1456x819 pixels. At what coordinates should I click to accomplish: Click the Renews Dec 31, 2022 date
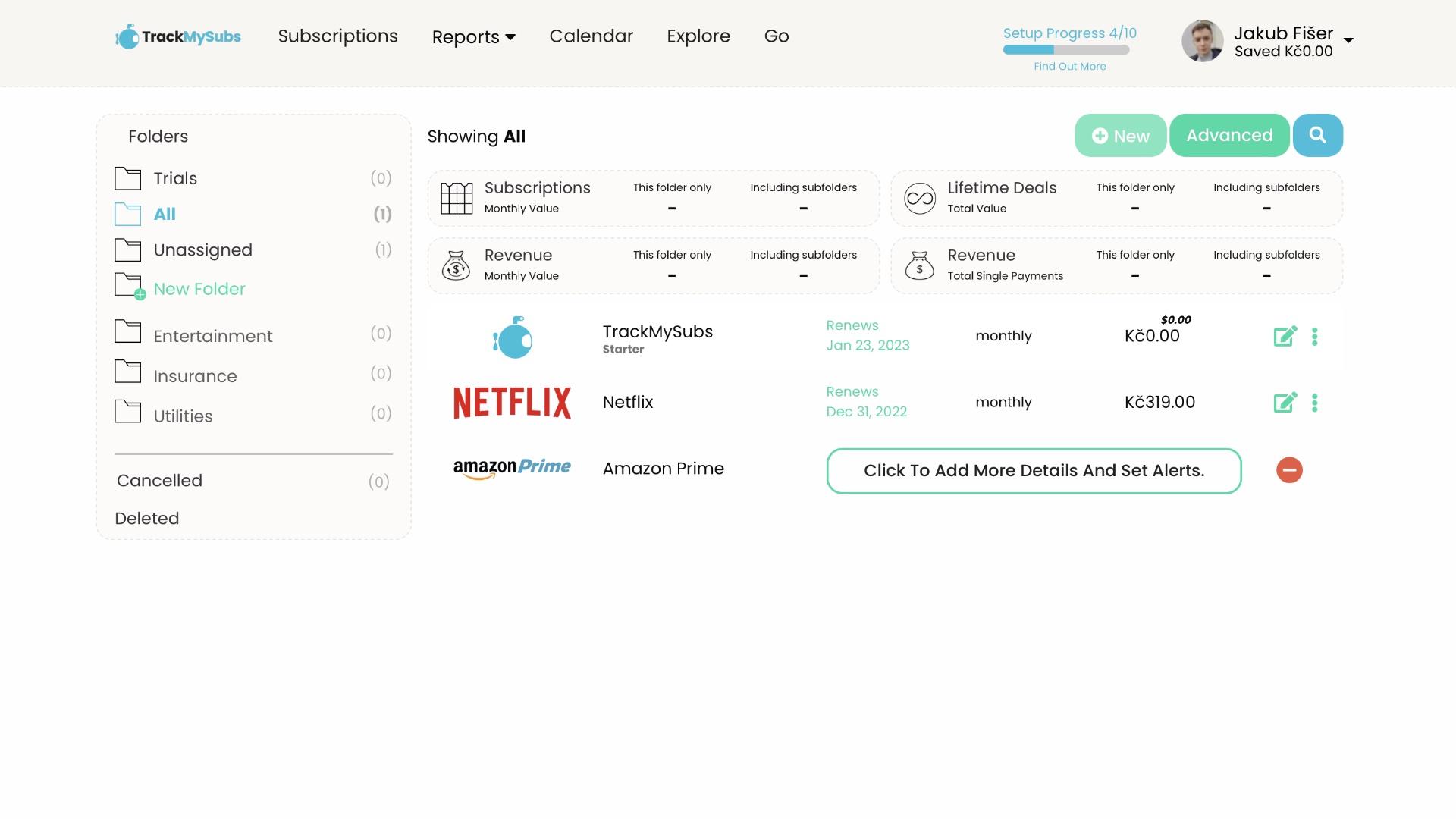click(867, 402)
